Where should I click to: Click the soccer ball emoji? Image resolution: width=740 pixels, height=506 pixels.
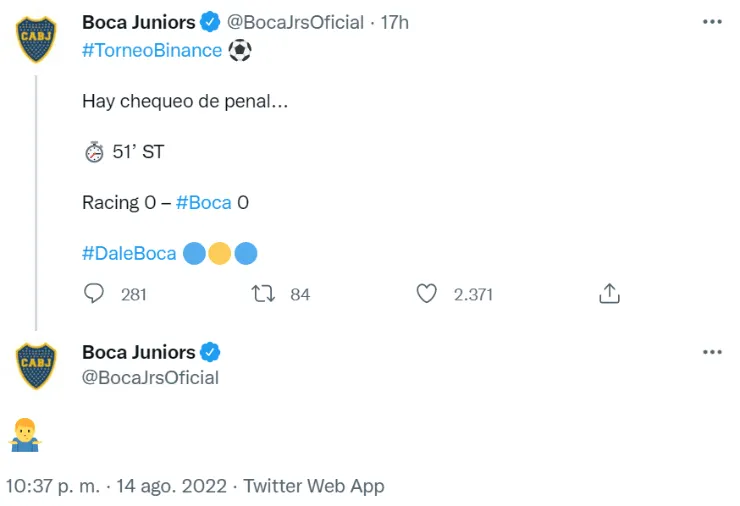pos(240,50)
